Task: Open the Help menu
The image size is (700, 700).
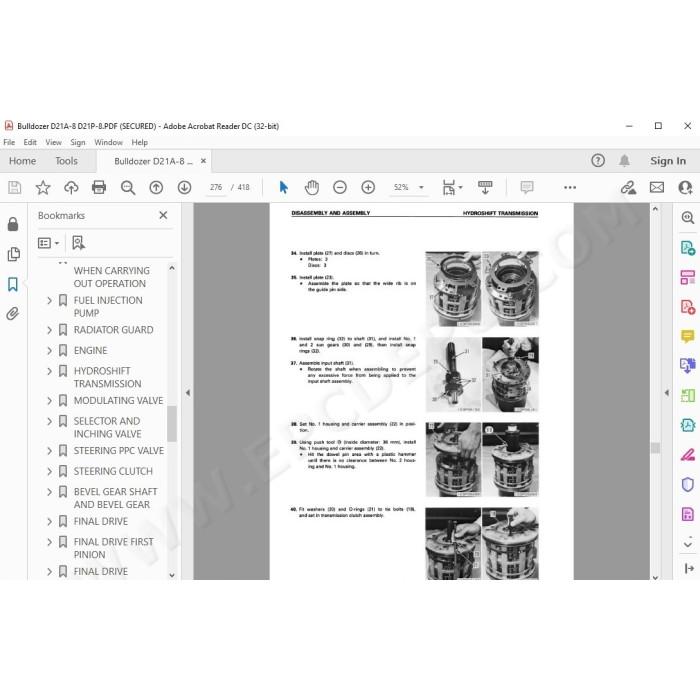Action: coord(139,142)
